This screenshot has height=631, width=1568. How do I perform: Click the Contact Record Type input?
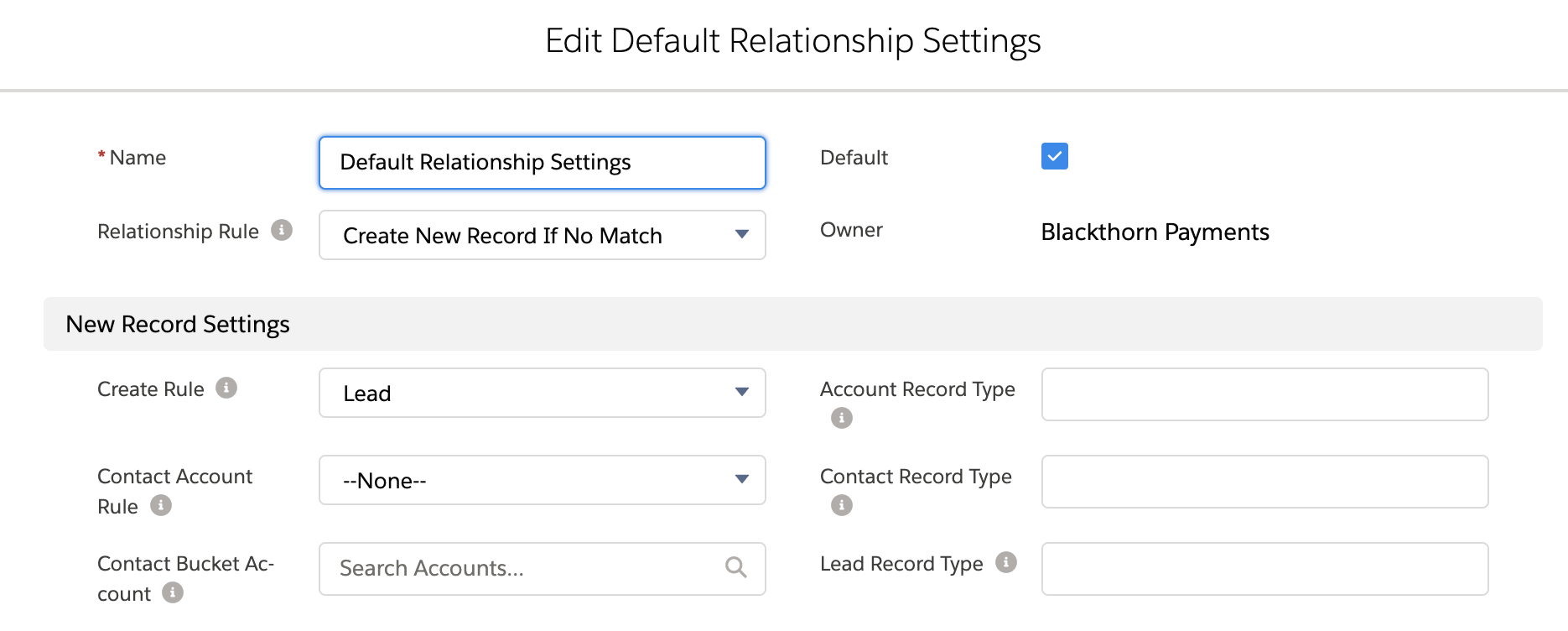point(1265,482)
